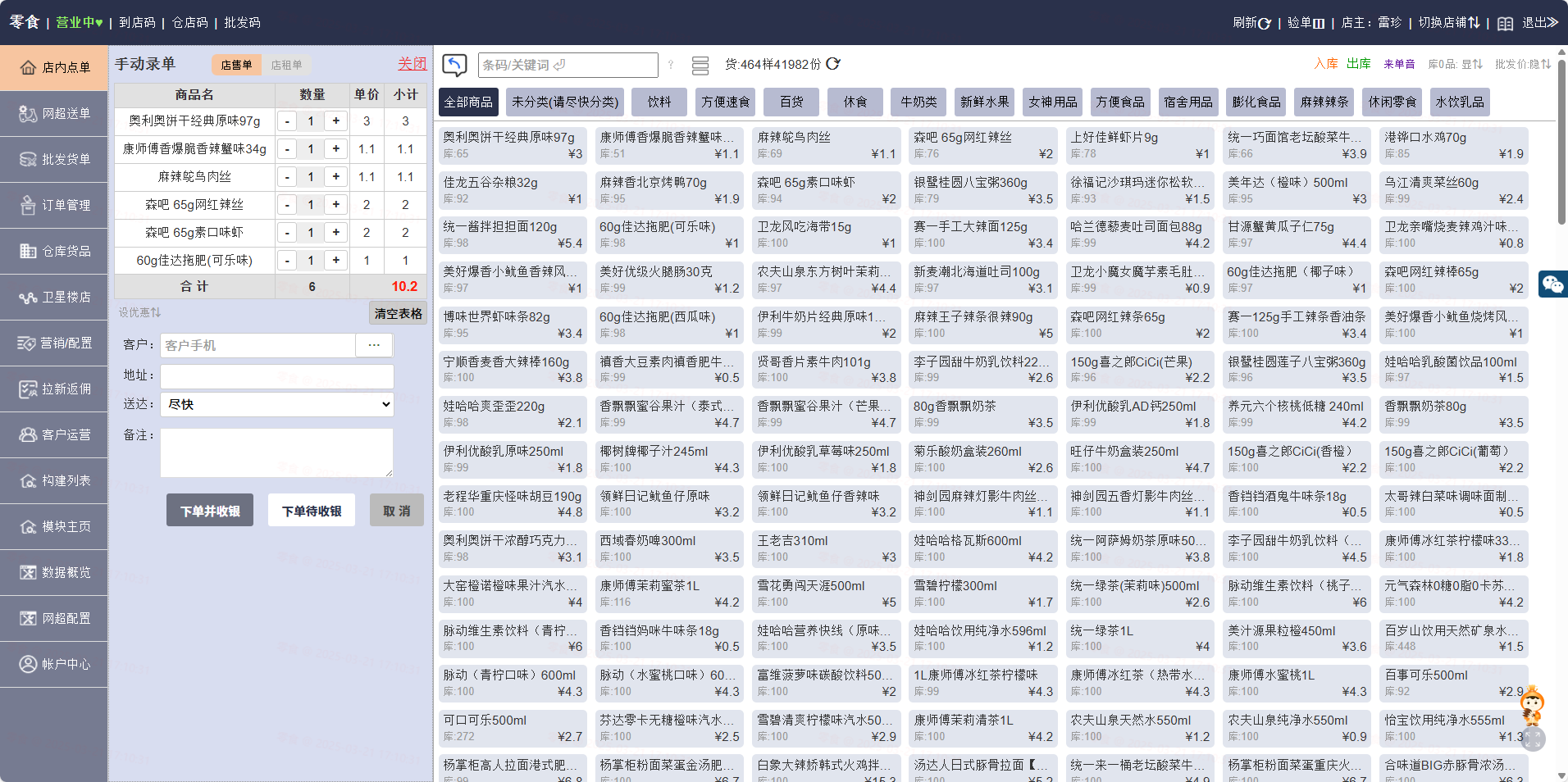Click the help question mark after search box
Screen dimensions: 1568x782
(x=671, y=65)
